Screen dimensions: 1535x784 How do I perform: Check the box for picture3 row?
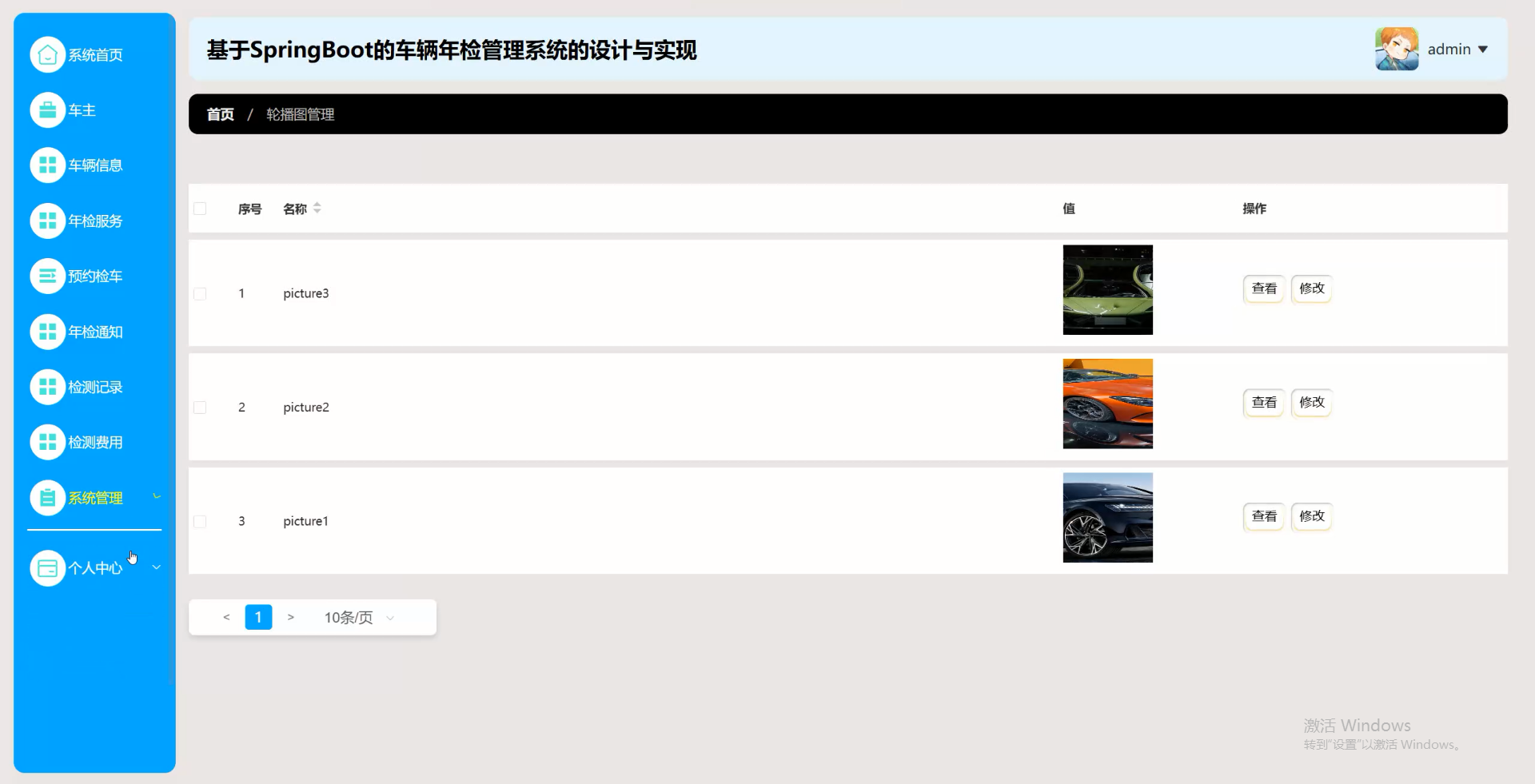(200, 293)
